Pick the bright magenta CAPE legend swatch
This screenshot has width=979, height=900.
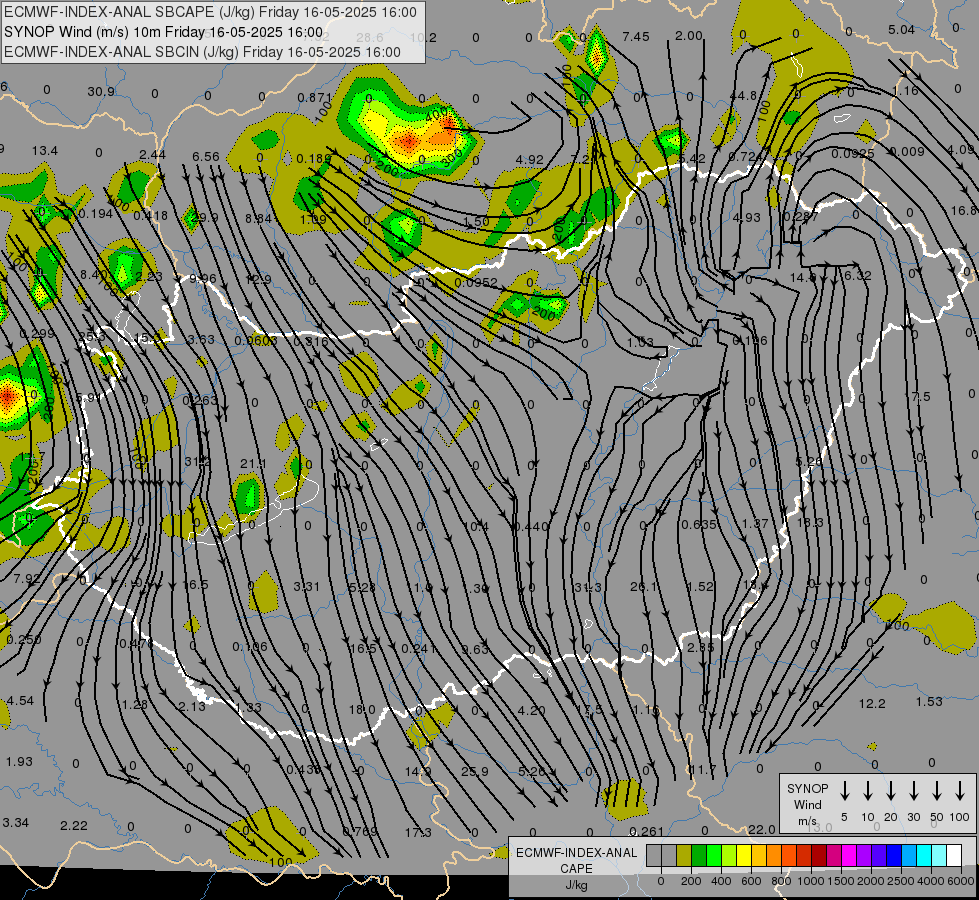coord(849,855)
